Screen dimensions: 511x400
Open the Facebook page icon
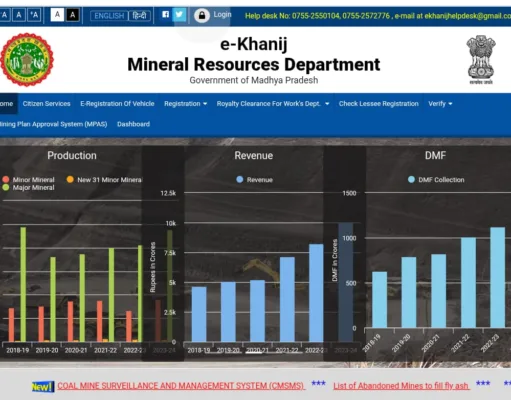click(x=165, y=15)
